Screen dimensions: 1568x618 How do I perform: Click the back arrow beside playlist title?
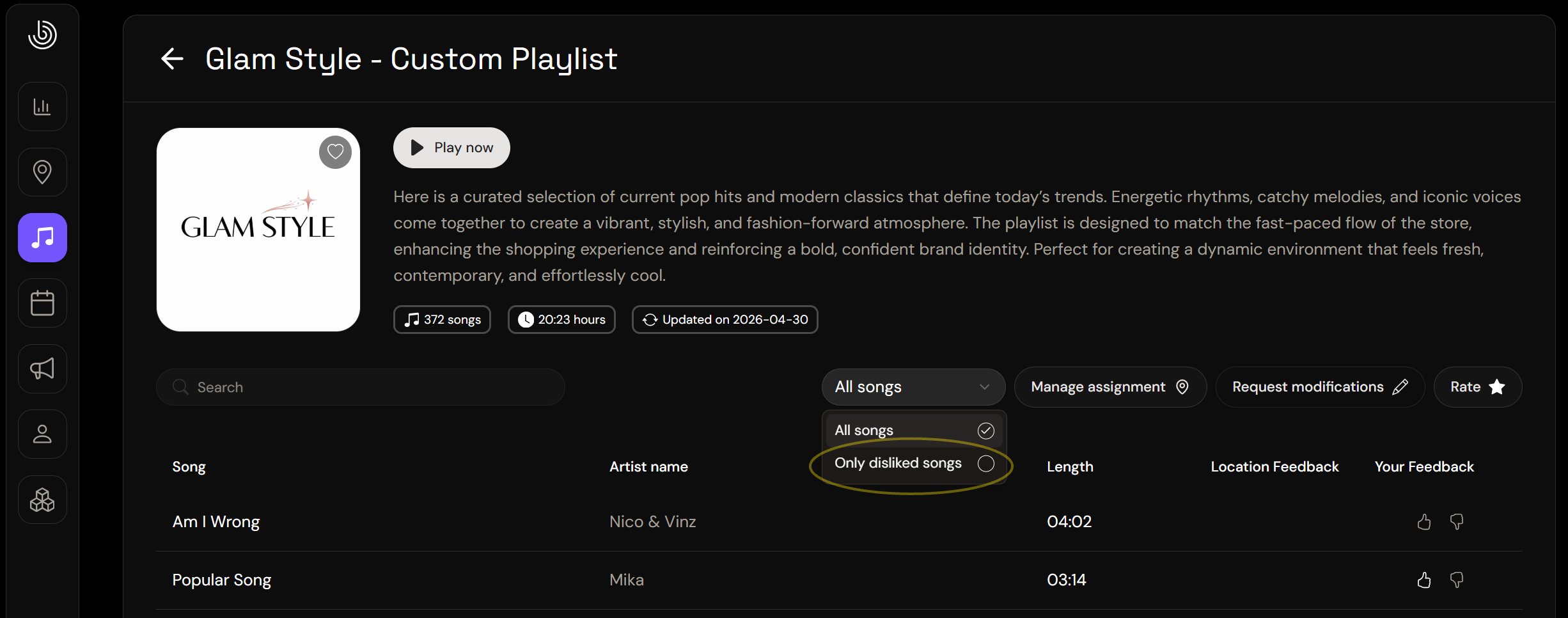pyautogui.click(x=172, y=59)
